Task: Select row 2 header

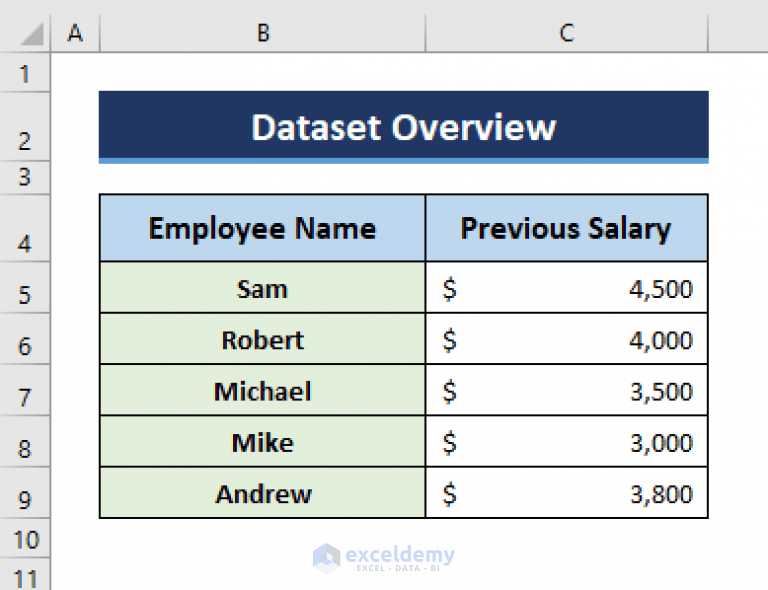Action: point(25,127)
